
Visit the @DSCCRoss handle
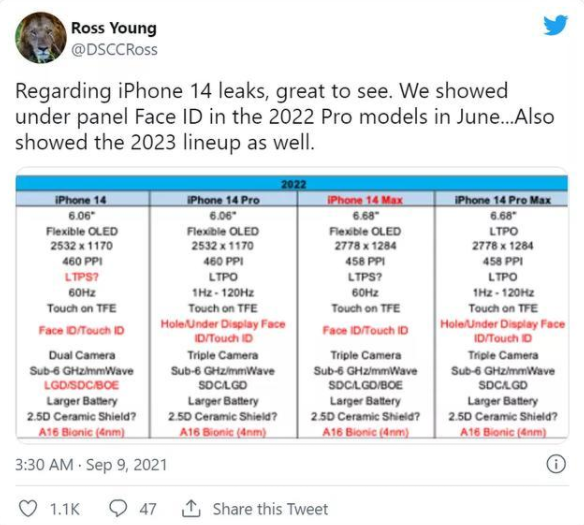click(114, 50)
